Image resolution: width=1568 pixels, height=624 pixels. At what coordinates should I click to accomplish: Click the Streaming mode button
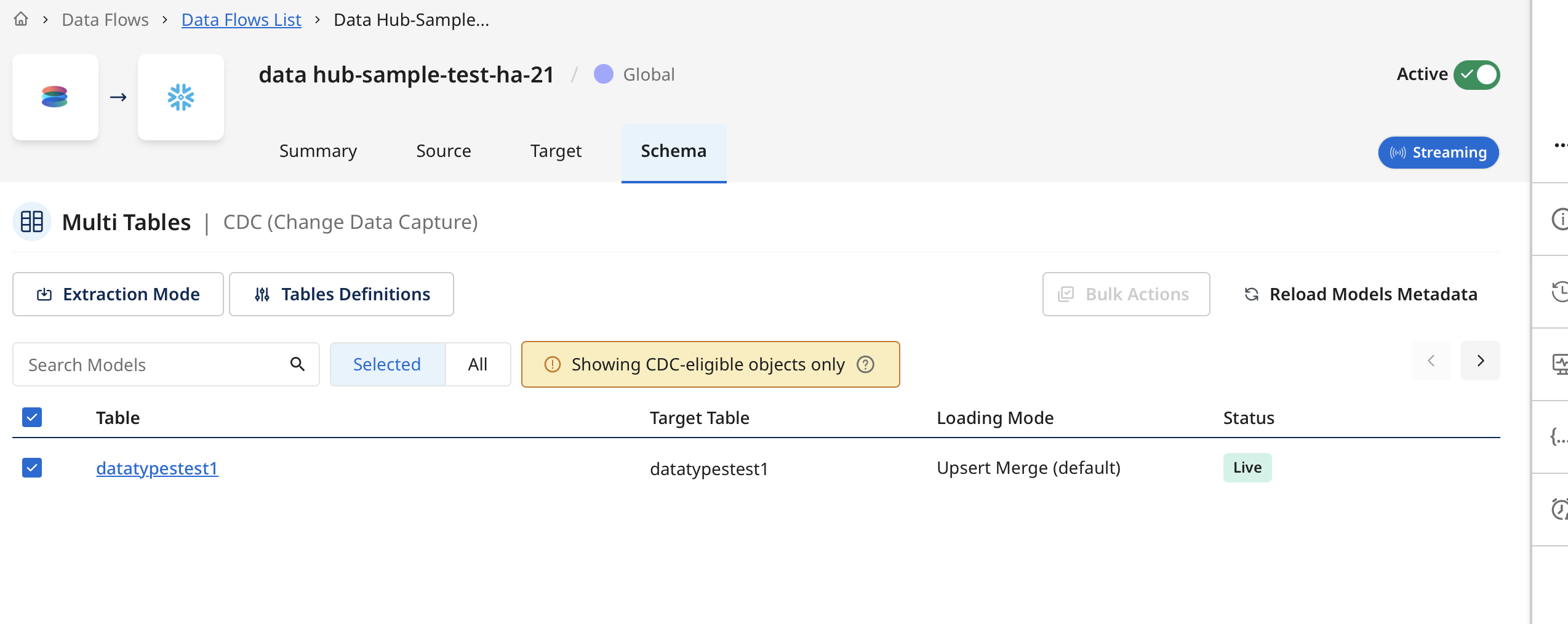pos(1439,152)
